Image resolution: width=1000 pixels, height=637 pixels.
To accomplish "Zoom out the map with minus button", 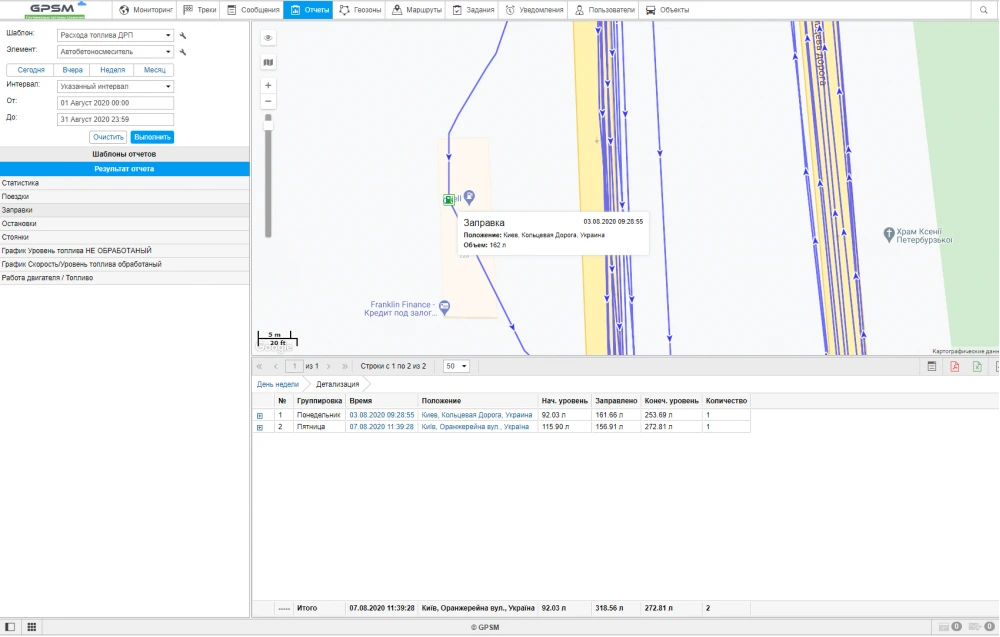I will click(268, 102).
